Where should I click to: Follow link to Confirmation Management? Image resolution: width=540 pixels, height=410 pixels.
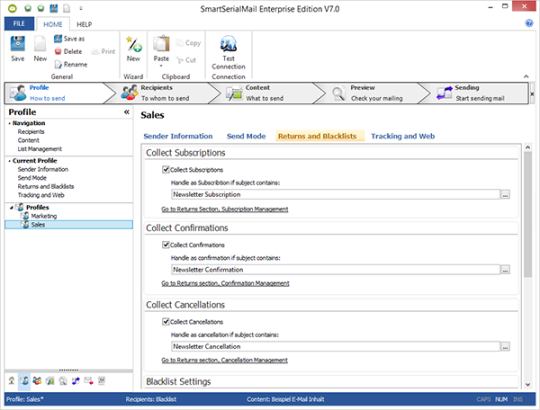pyautogui.click(x=225, y=283)
